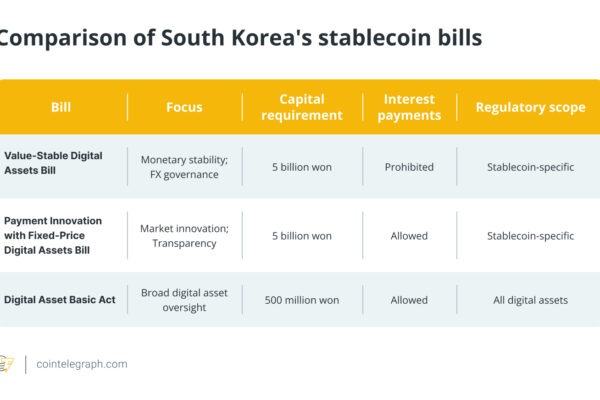Click the "Regulatory scope" column header
This screenshot has width=600, height=400.
pyautogui.click(x=530, y=107)
